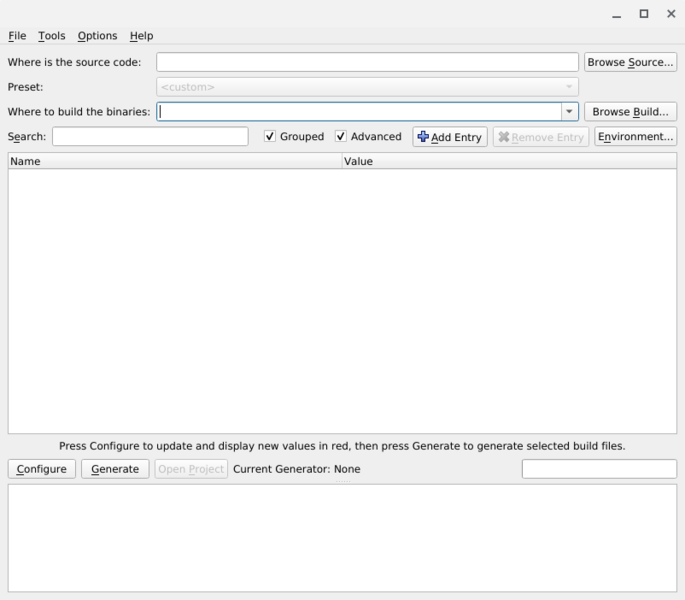The image size is (685, 600).
Task: Click the Name column header
Action: click(x=174, y=161)
